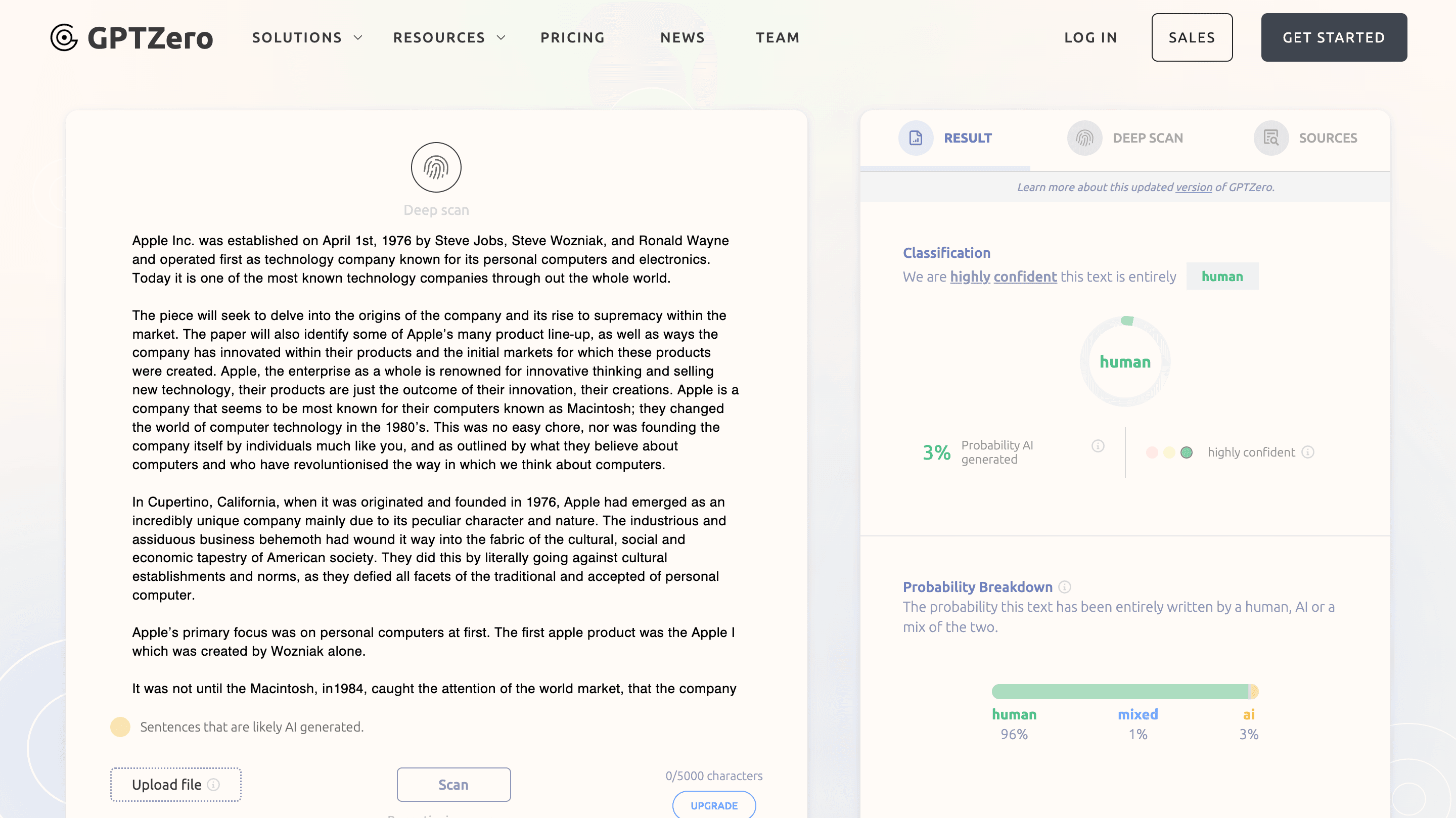Open the News page

point(682,37)
